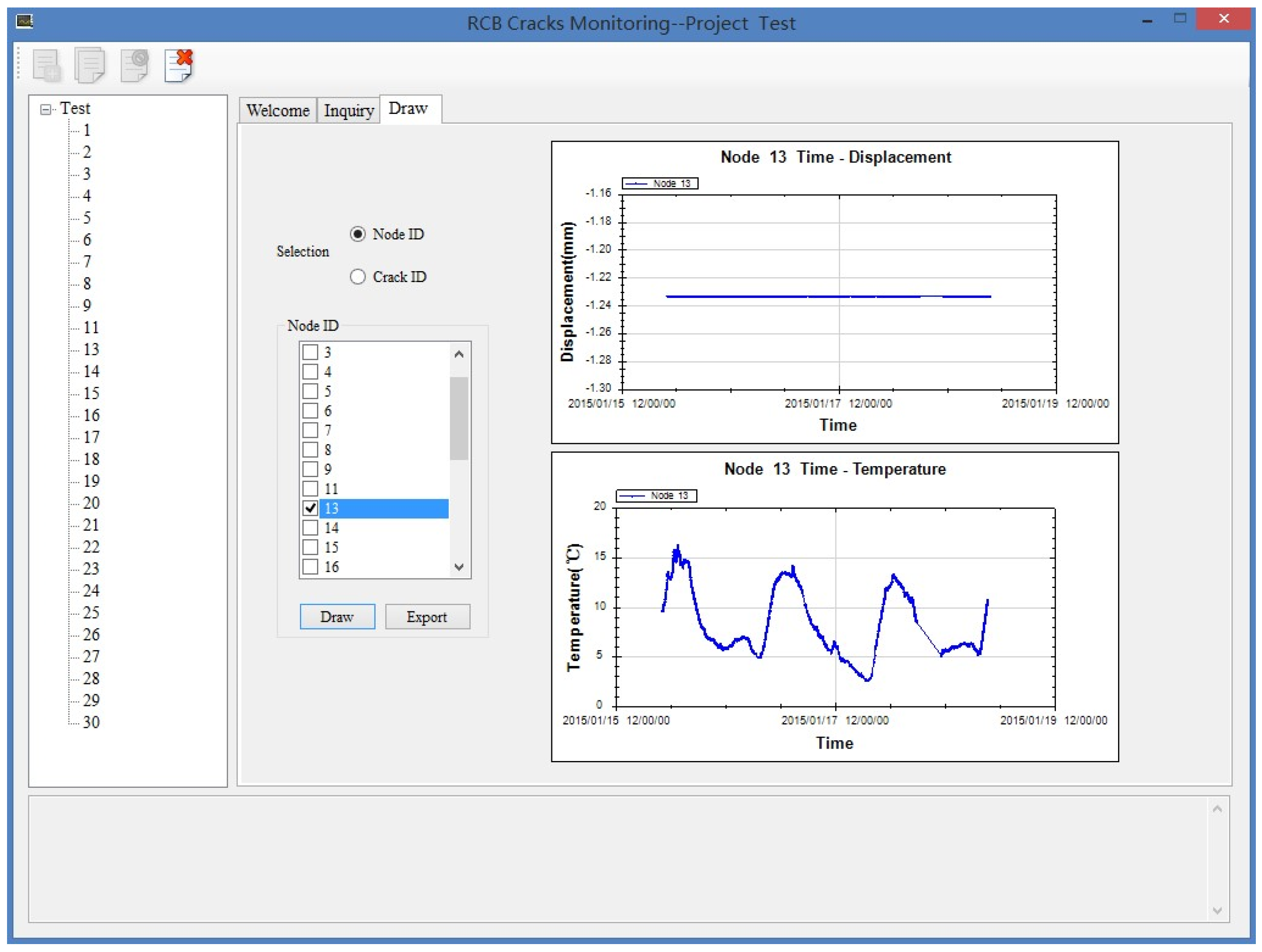This screenshot has width=1262, height=952.
Task: Switch to the Welcome tab
Action: pos(278,110)
